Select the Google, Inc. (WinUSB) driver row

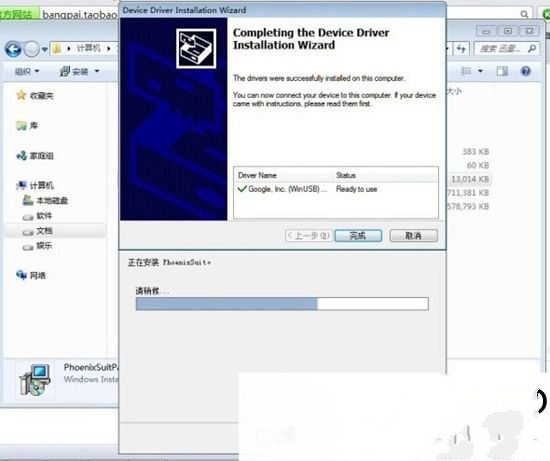click(x=336, y=189)
